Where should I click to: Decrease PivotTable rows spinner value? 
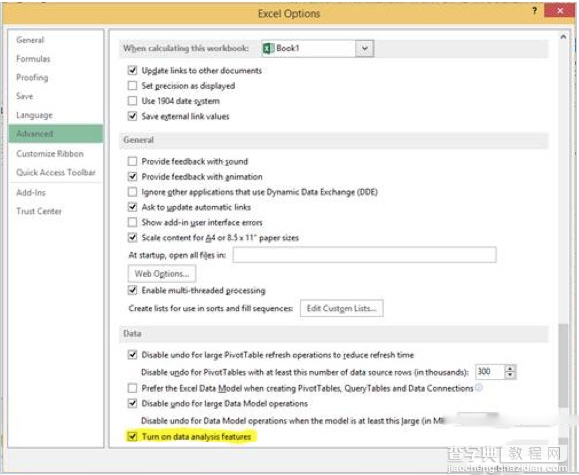[x=510, y=375]
